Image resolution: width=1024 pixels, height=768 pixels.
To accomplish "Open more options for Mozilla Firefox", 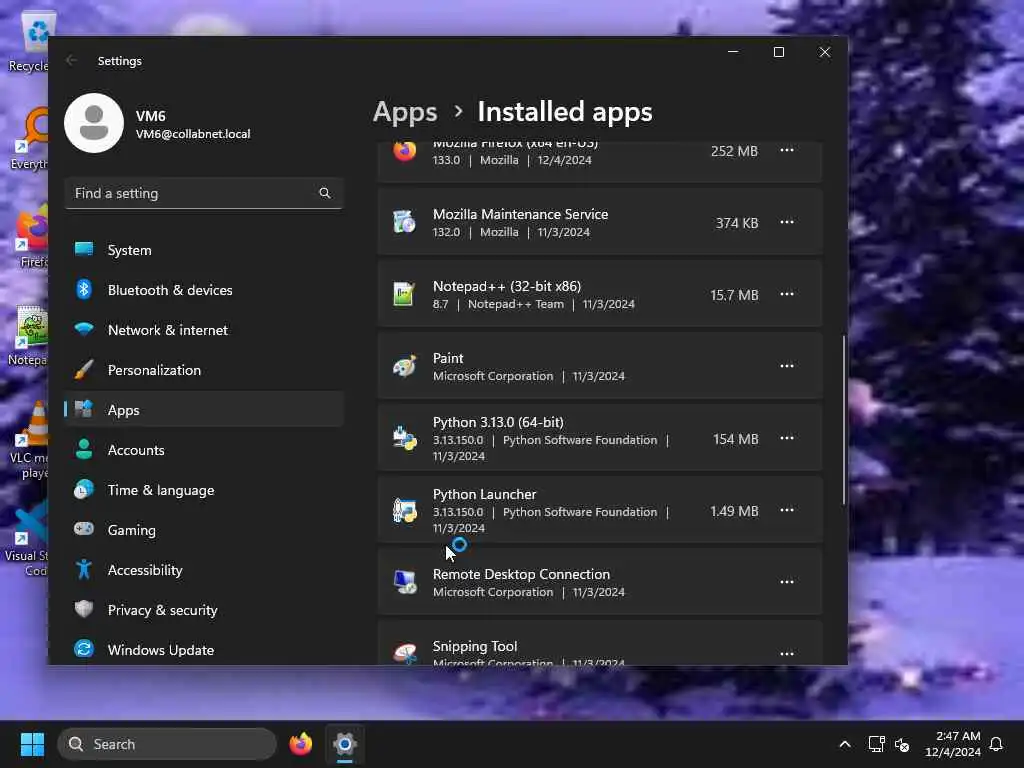I will [787, 150].
